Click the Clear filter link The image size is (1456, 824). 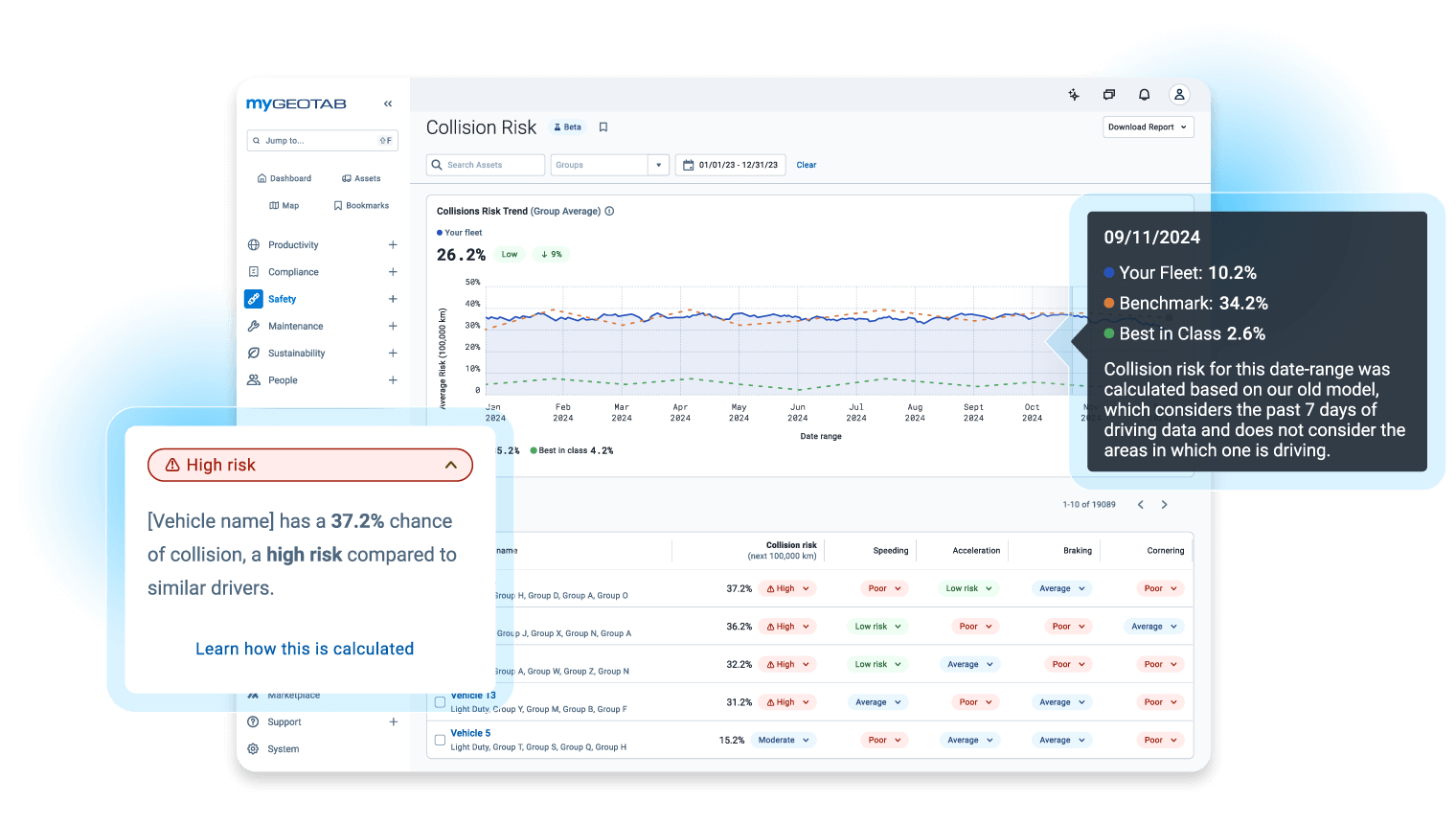[x=807, y=165]
